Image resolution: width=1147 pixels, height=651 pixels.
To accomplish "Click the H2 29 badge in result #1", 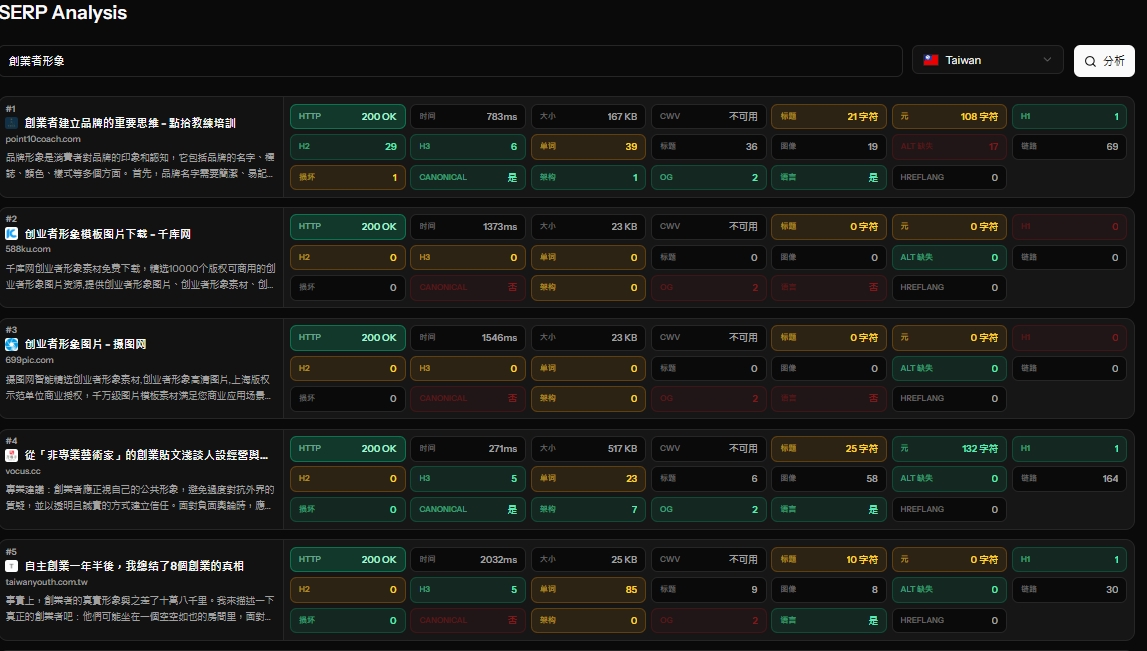I will click(347, 146).
